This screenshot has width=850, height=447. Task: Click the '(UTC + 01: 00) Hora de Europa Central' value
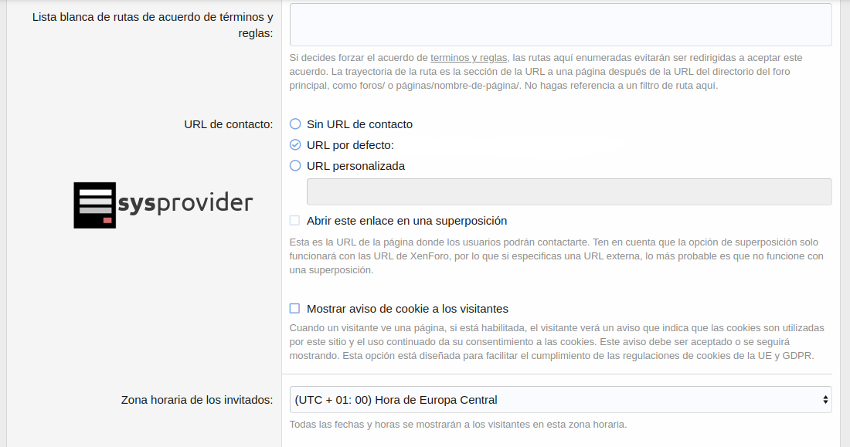click(396, 400)
